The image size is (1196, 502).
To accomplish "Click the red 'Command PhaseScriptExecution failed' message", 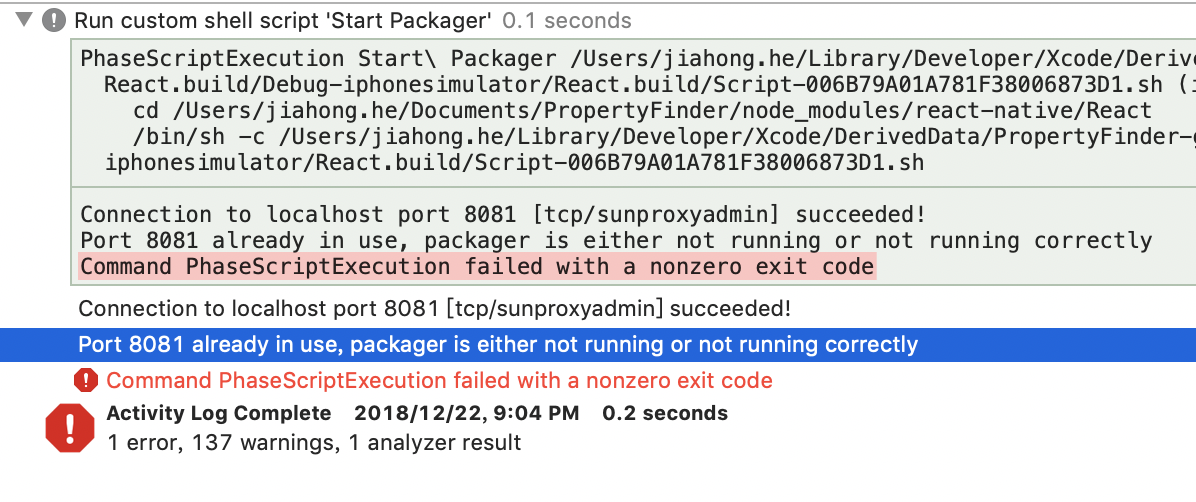I will (439, 380).
